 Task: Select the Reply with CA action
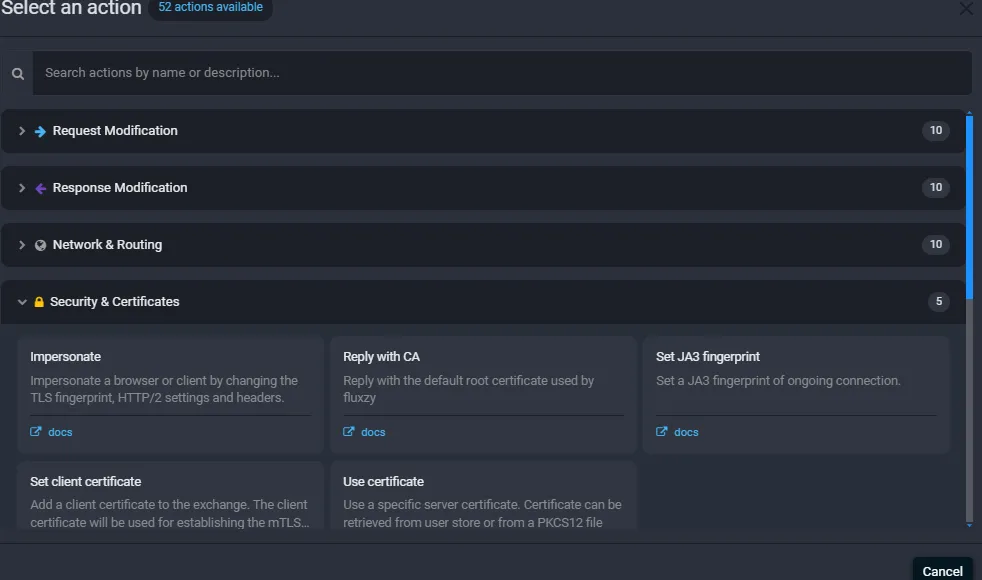[483, 395]
